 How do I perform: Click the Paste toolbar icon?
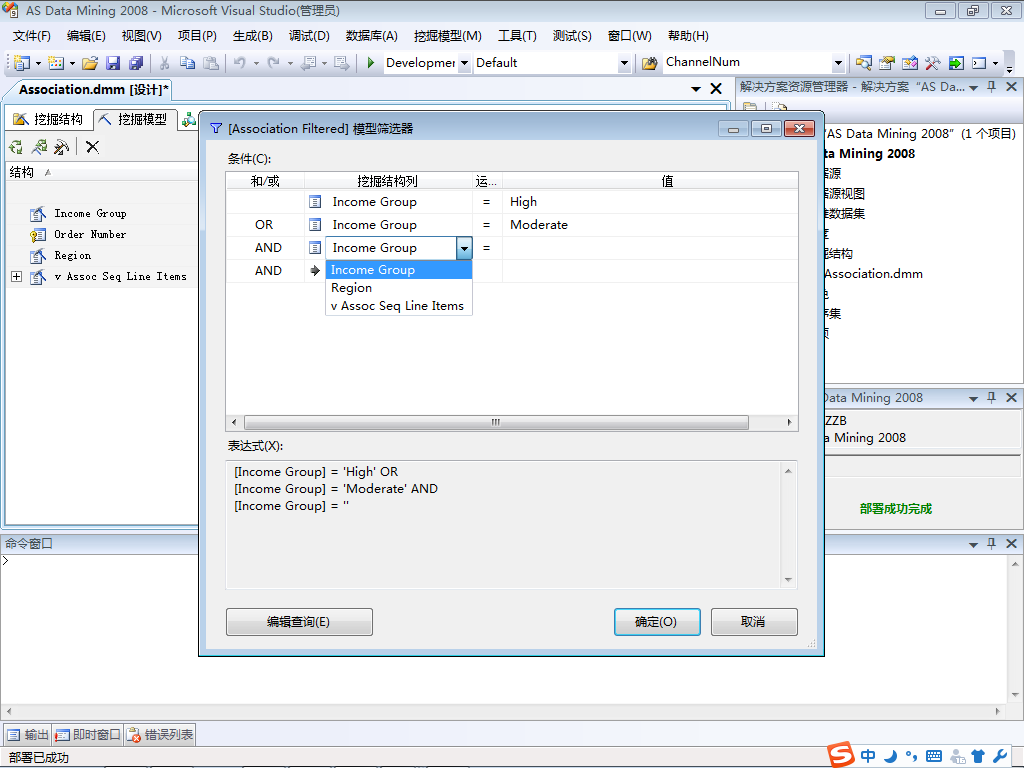(x=211, y=63)
